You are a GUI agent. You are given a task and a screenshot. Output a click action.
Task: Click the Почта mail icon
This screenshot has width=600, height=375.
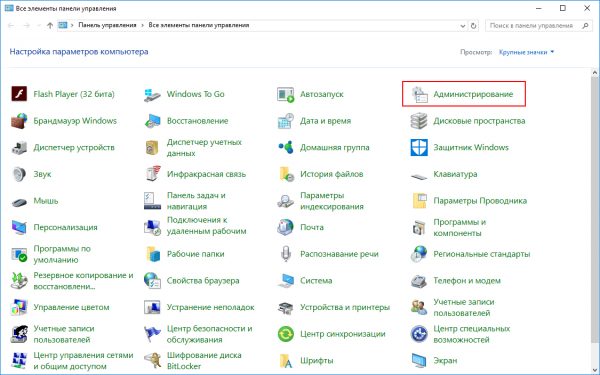coord(285,227)
